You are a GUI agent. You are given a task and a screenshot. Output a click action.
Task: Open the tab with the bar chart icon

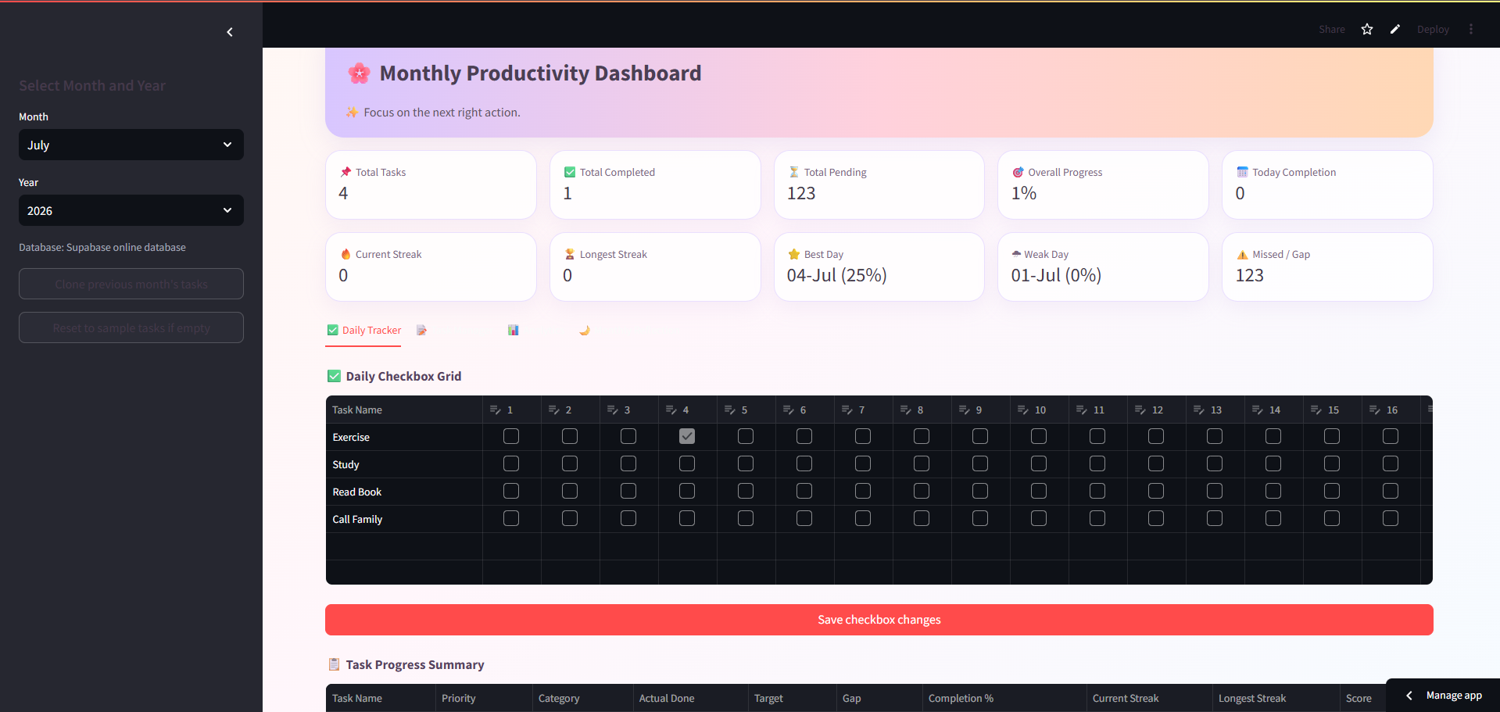tap(513, 330)
